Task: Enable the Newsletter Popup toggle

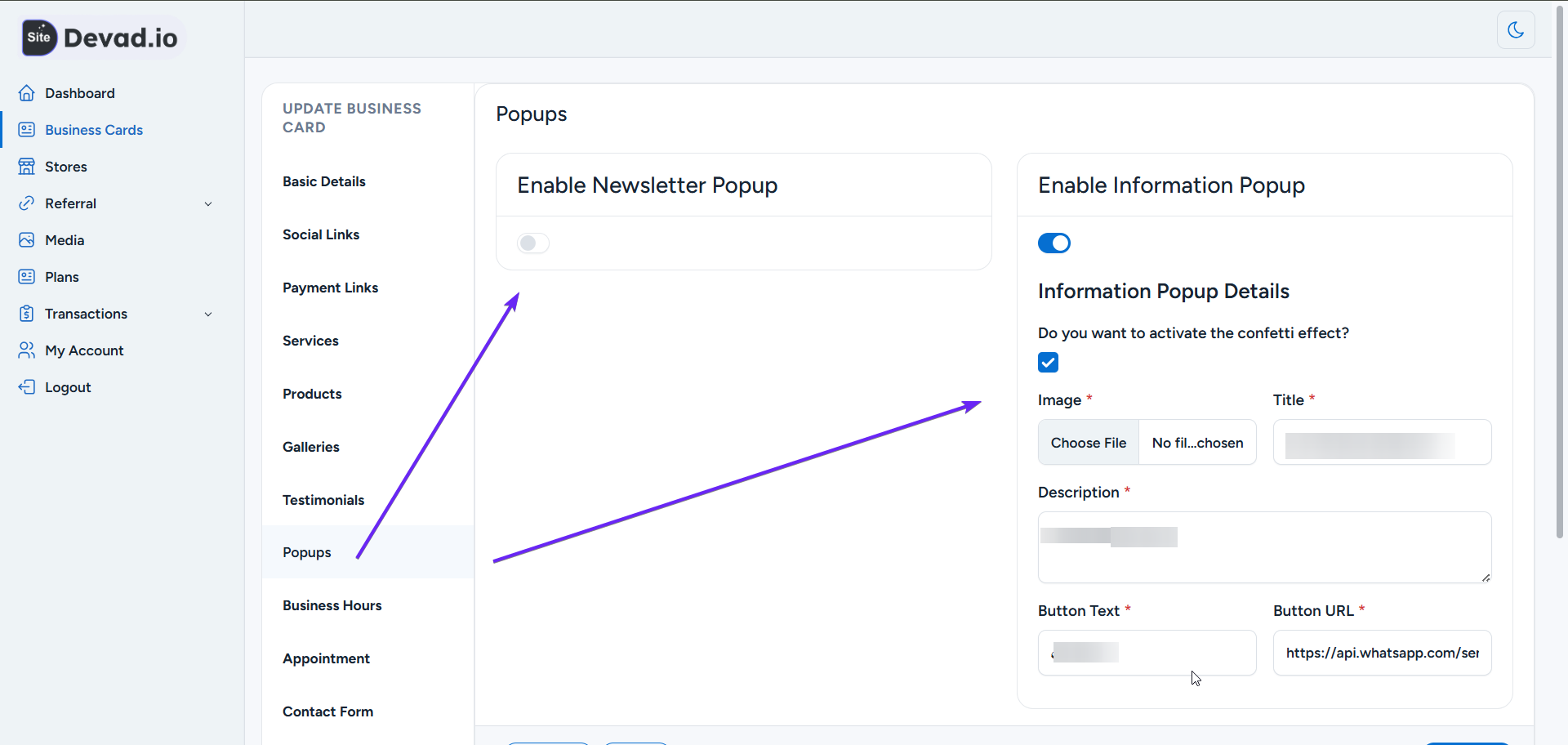Action: click(532, 243)
